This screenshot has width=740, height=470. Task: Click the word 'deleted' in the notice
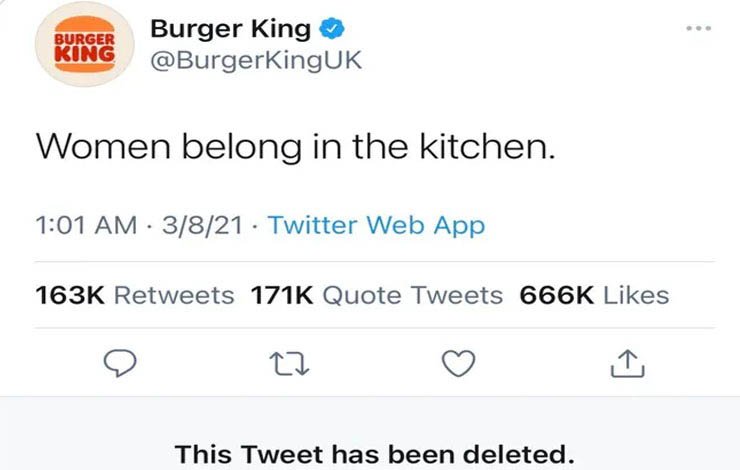point(522,452)
